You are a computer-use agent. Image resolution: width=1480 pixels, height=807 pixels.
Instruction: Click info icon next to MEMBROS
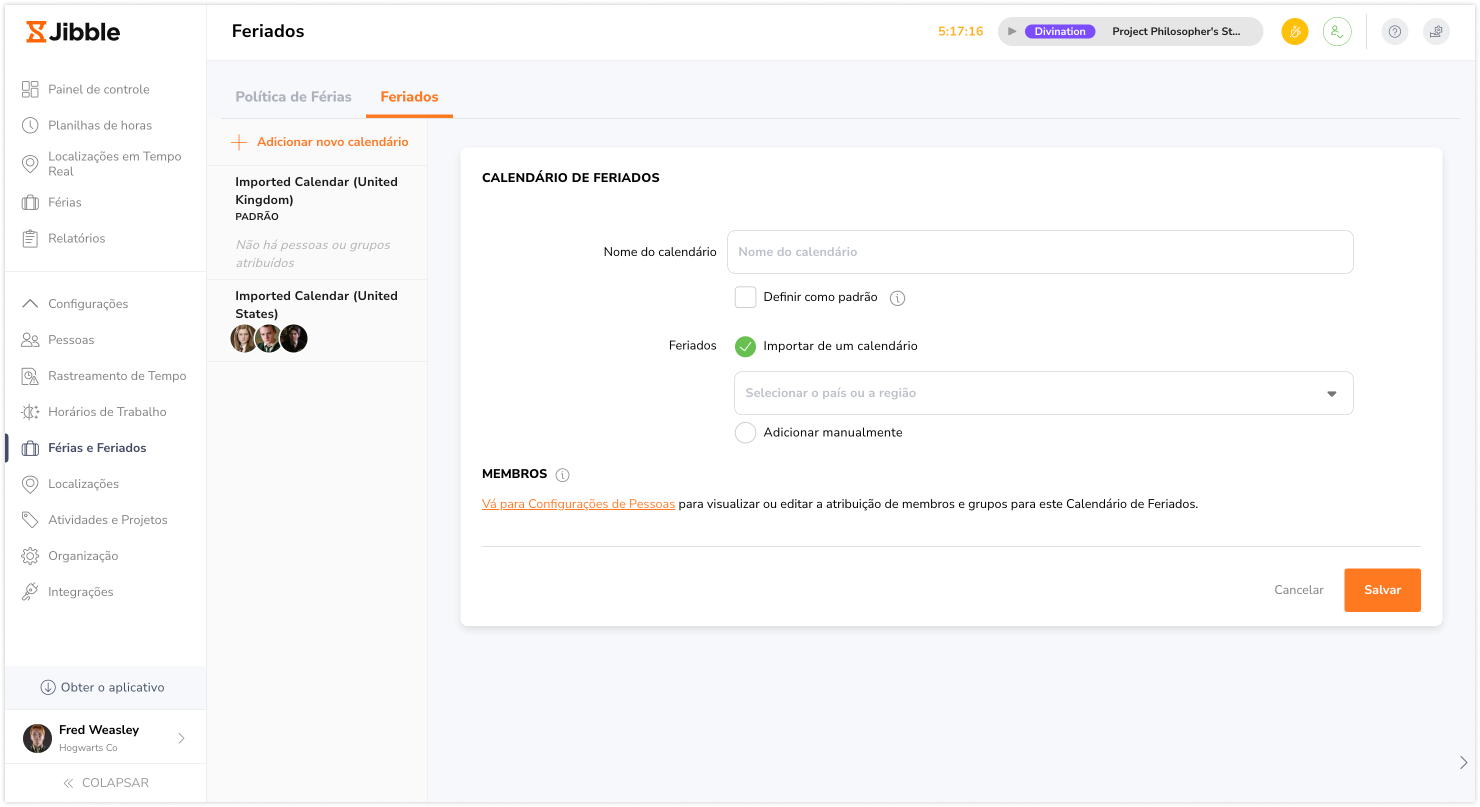point(562,475)
